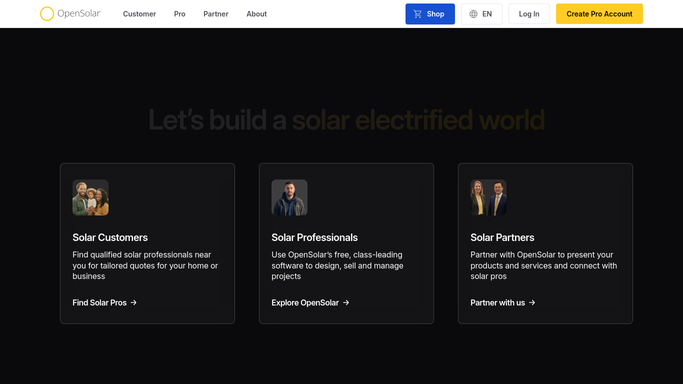Click the Log In button
The image size is (683, 384).
click(529, 14)
